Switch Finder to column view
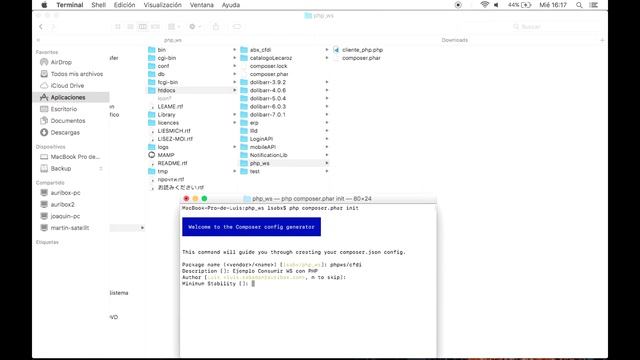 pyautogui.click(x=142, y=27)
